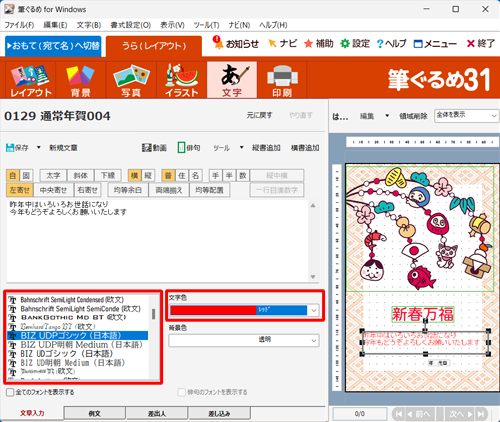Open the 背景色 透明 dropdown

[x=244, y=340]
